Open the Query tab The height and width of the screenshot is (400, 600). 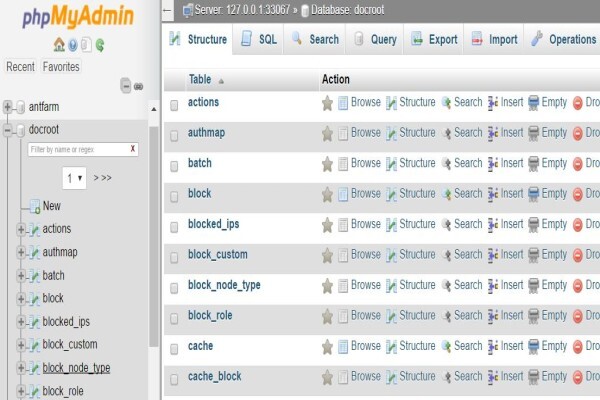point(375,39)
